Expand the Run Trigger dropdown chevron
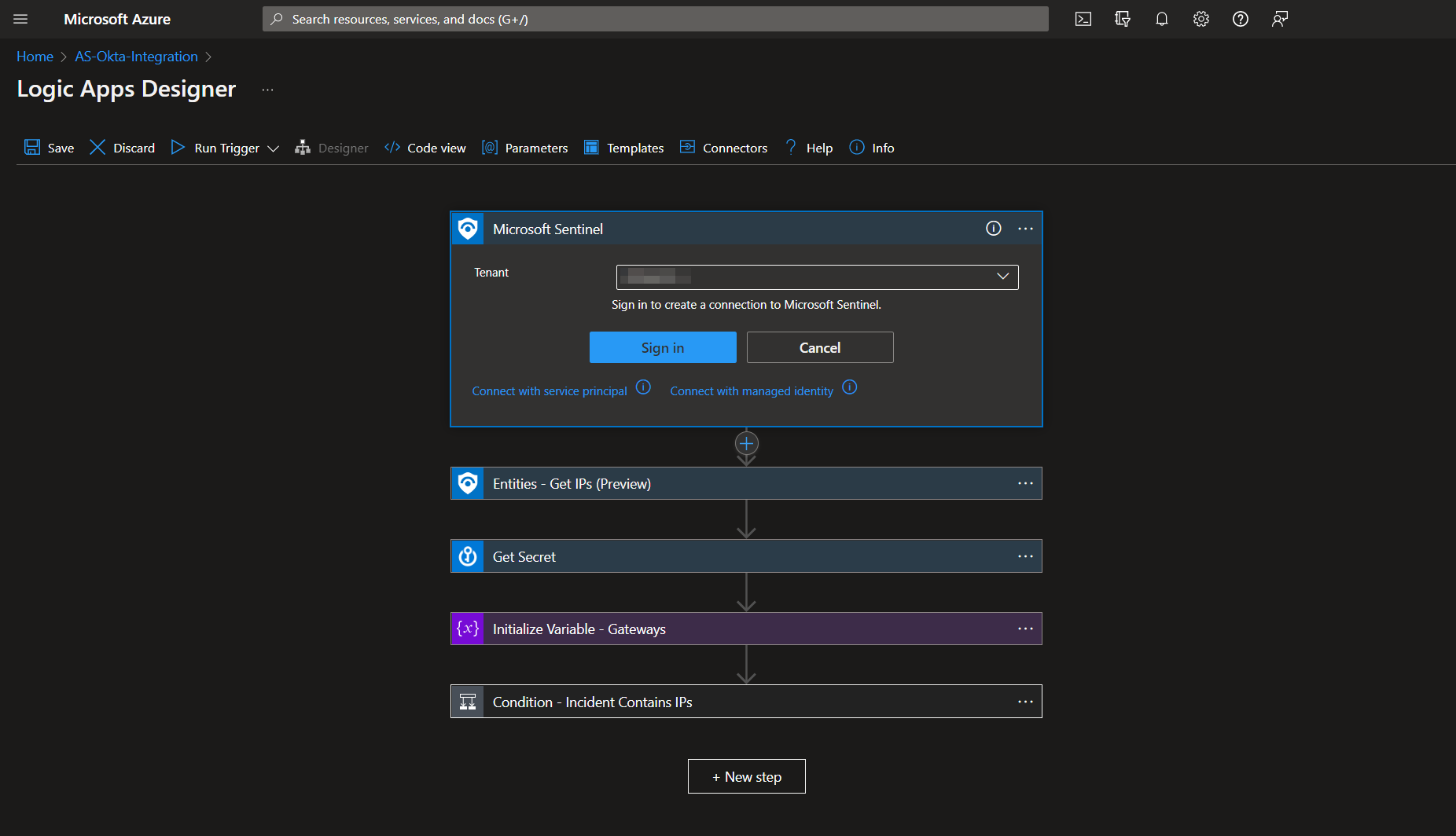The width and height of the screenshot is (1456, 836). coord(273,148)
